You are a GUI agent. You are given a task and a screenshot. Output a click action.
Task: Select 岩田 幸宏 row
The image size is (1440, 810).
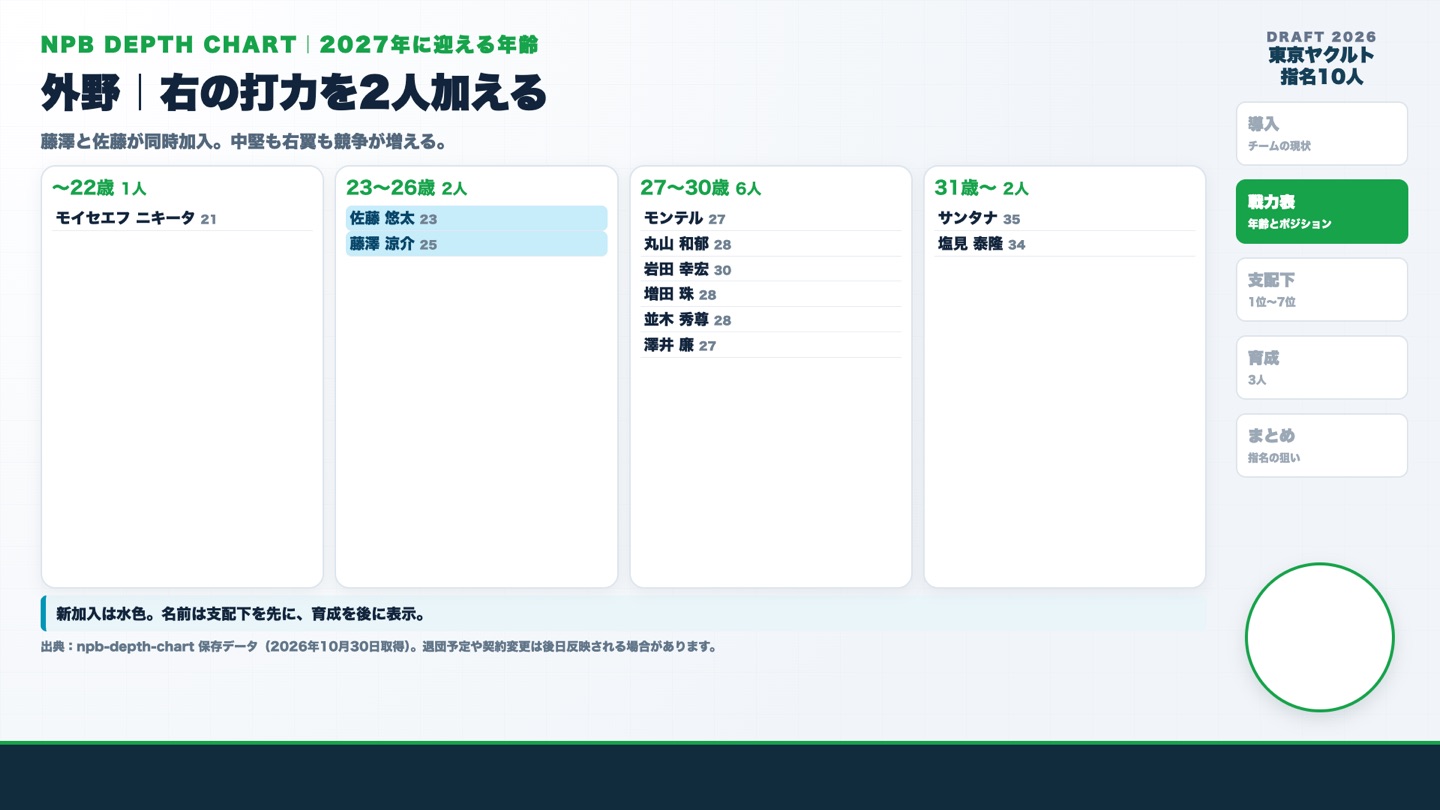[770, 269]
